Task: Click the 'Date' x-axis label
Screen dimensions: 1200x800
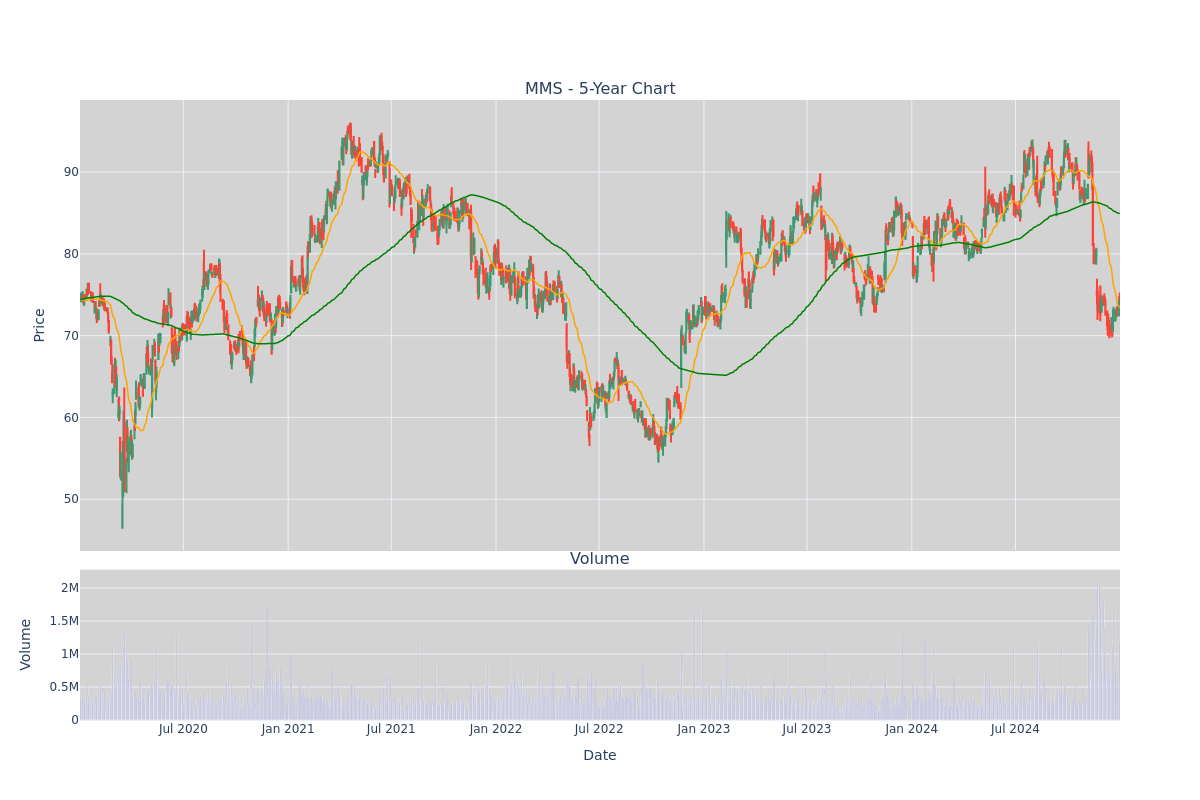Action: [600, 756]
